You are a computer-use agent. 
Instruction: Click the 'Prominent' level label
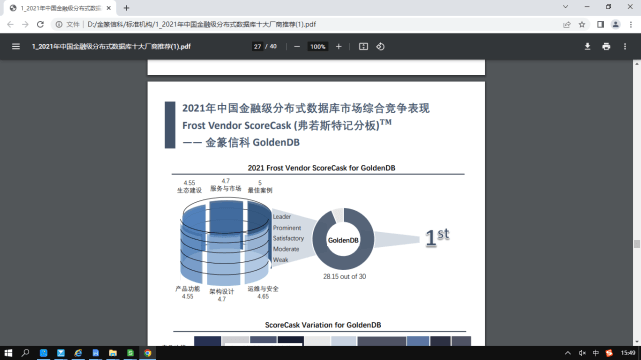[x=287, y=228]
